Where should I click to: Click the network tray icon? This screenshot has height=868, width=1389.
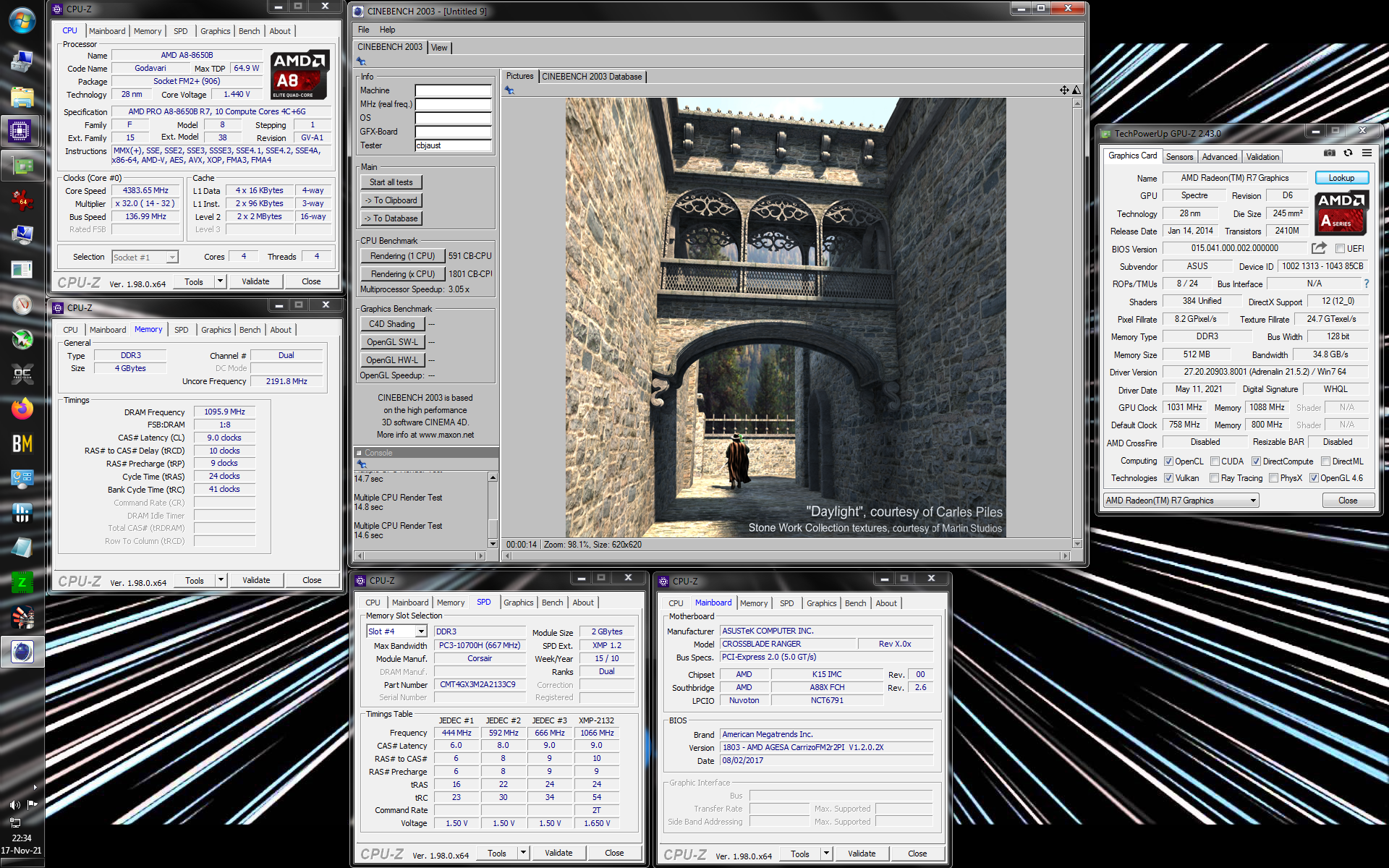click(14, 822)
